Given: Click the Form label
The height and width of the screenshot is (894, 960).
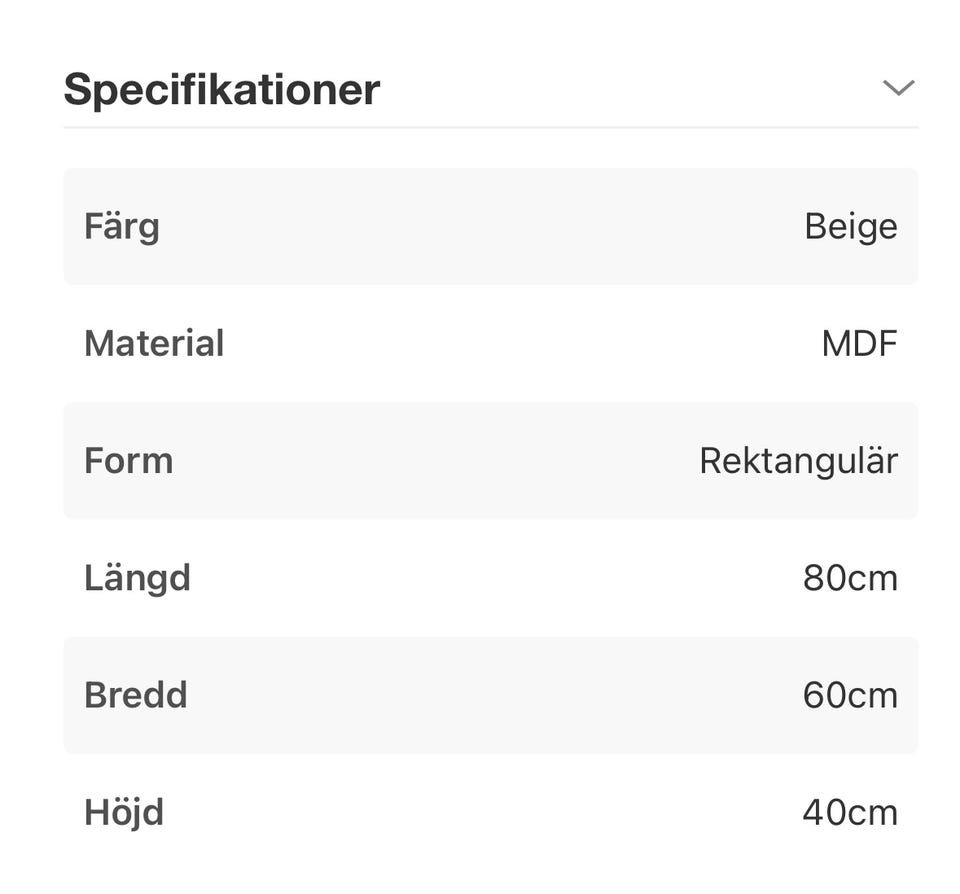Looking at the screenshot, I should coord(129,460).
